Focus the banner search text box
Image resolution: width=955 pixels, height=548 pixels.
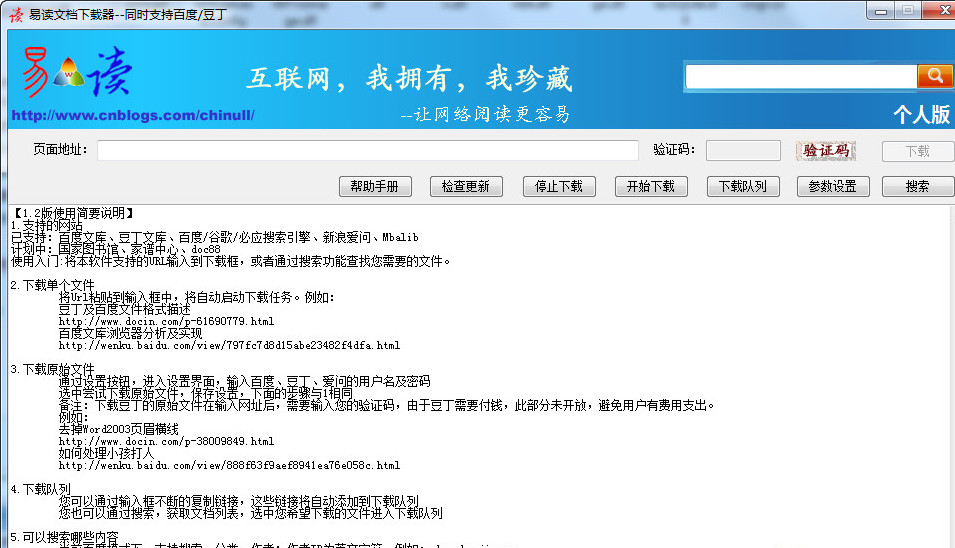[801, 77]
